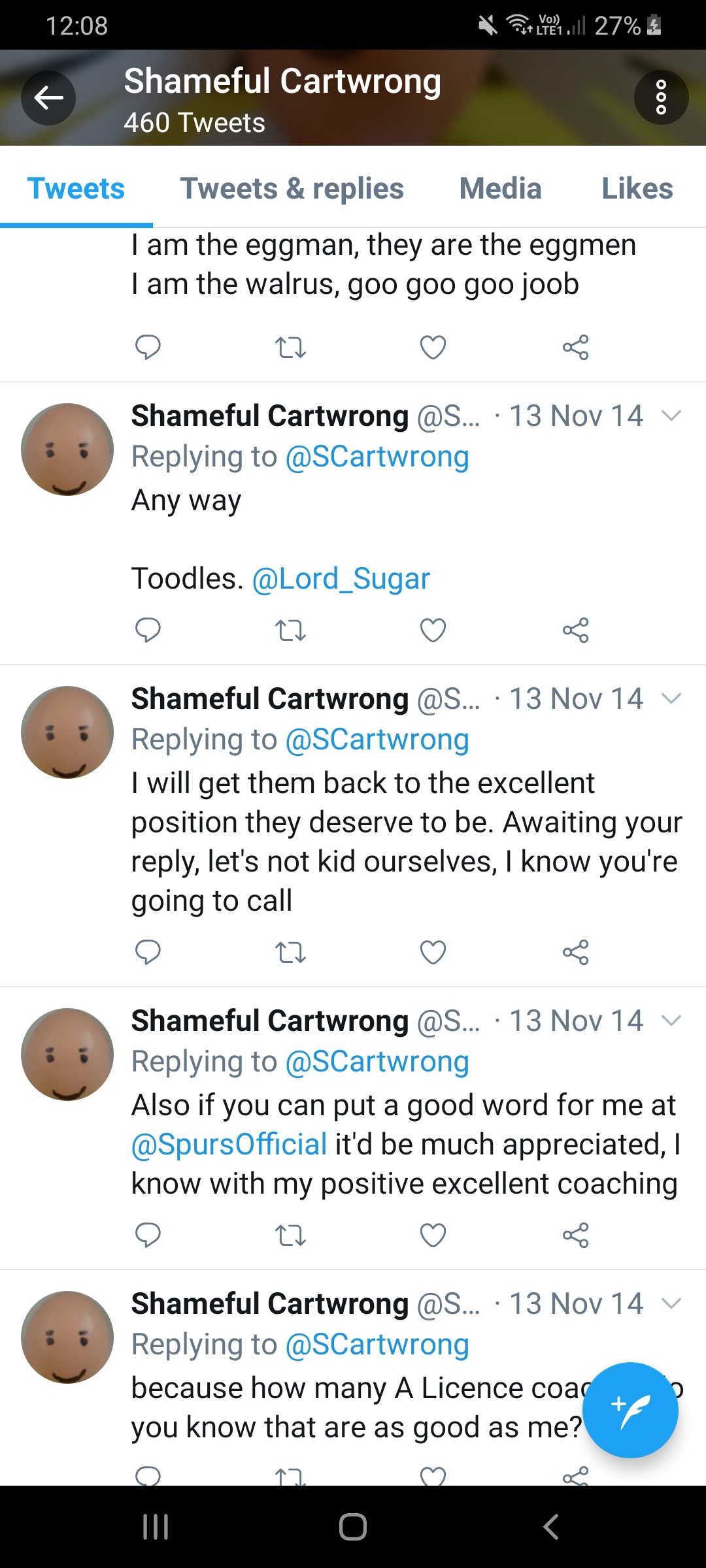The width and height of the screenshot is (706, 1568).
Task: Open the Media tab
Action: 500,189
